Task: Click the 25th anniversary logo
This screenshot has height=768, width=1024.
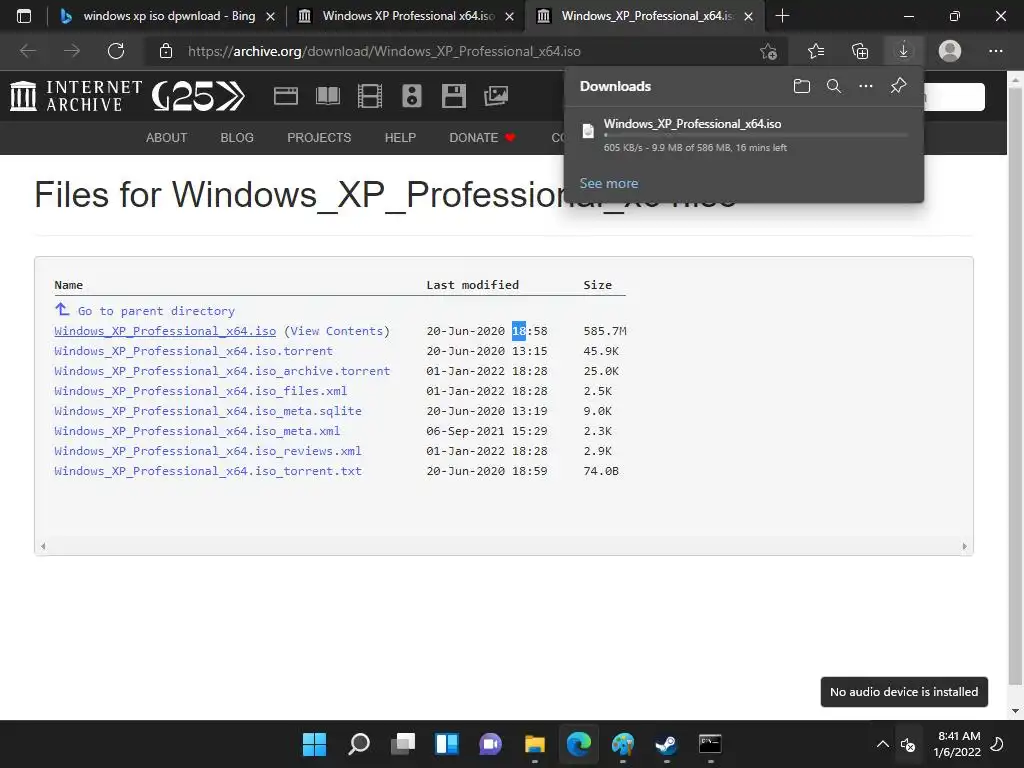Action: click(199, 96)
